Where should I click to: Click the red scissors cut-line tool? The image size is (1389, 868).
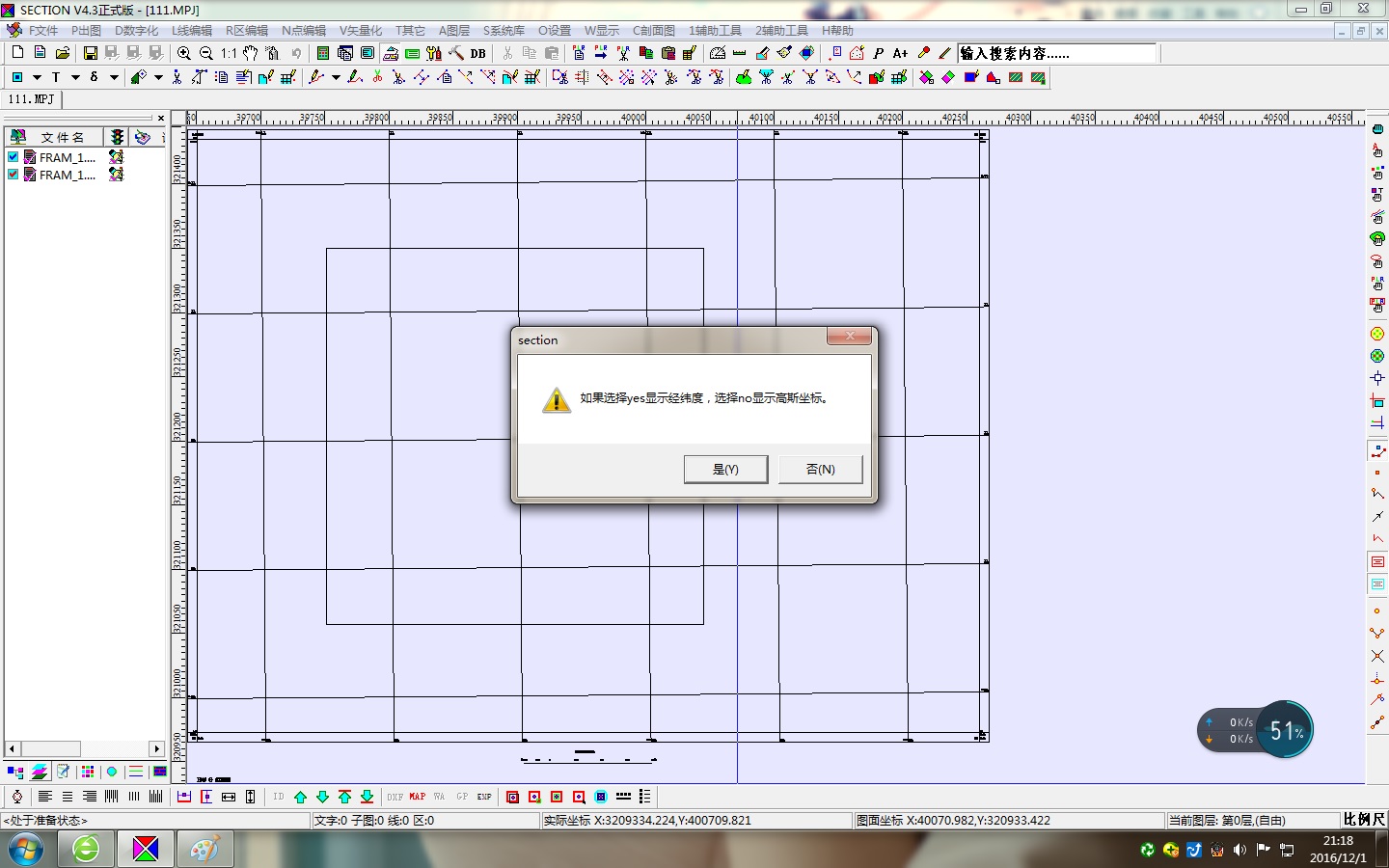[x=377, y=77]
